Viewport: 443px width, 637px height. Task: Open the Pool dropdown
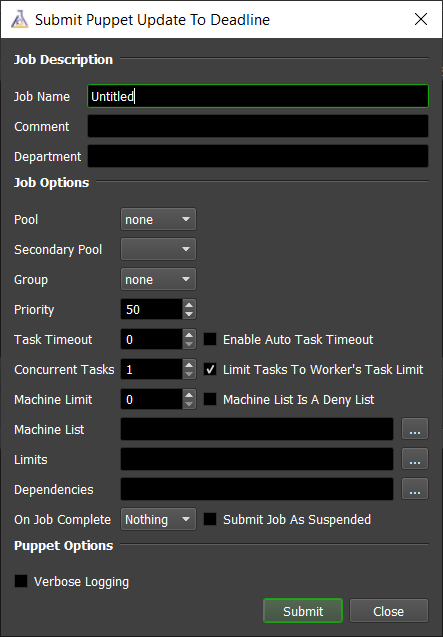point(158,219)
